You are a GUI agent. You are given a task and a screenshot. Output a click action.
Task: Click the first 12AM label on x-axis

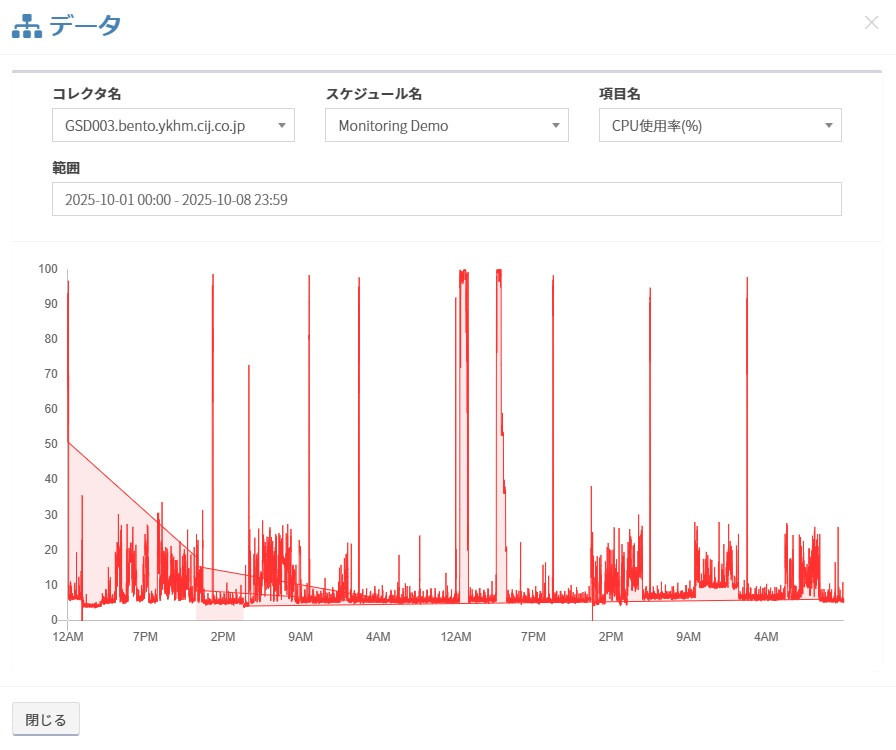point(67,637)
